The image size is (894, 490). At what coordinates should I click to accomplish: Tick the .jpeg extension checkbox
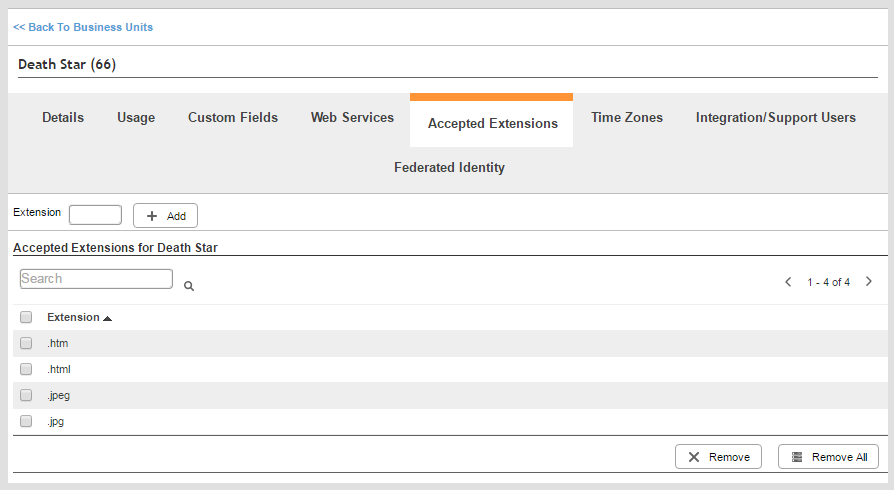26,395
